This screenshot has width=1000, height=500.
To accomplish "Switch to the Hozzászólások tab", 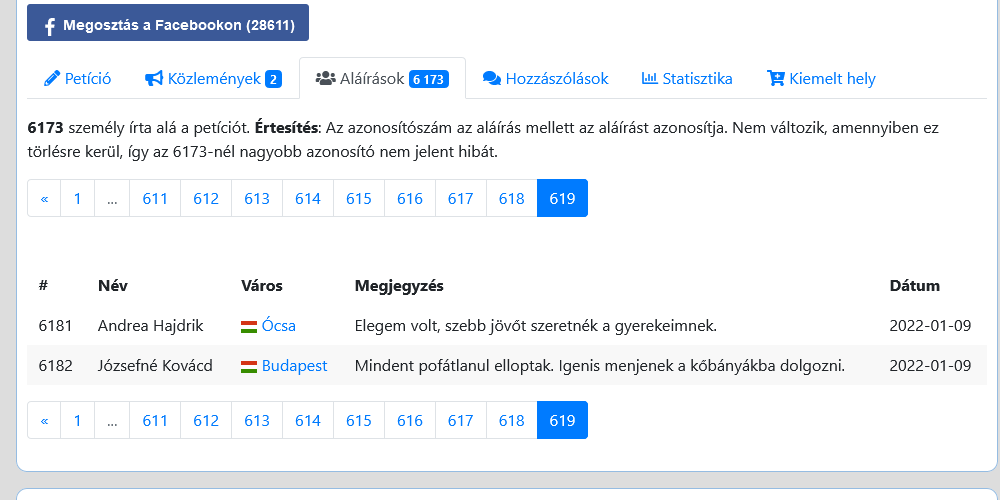I will click(x=545, y=78).
